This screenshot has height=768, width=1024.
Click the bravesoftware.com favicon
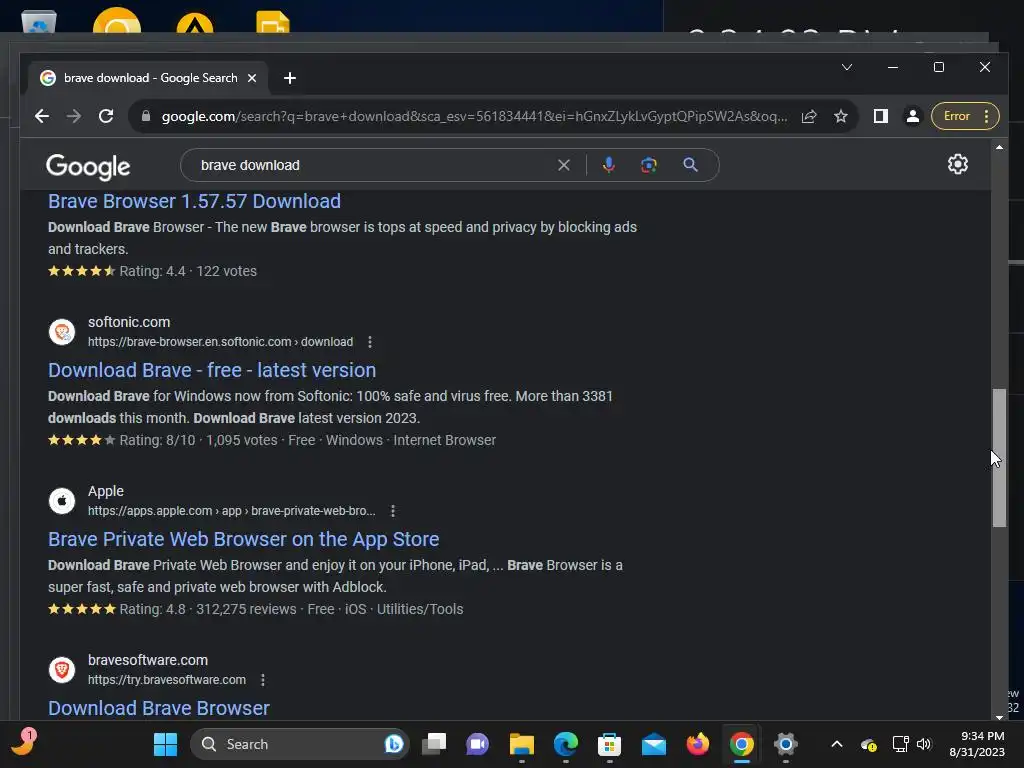point(62,670)
